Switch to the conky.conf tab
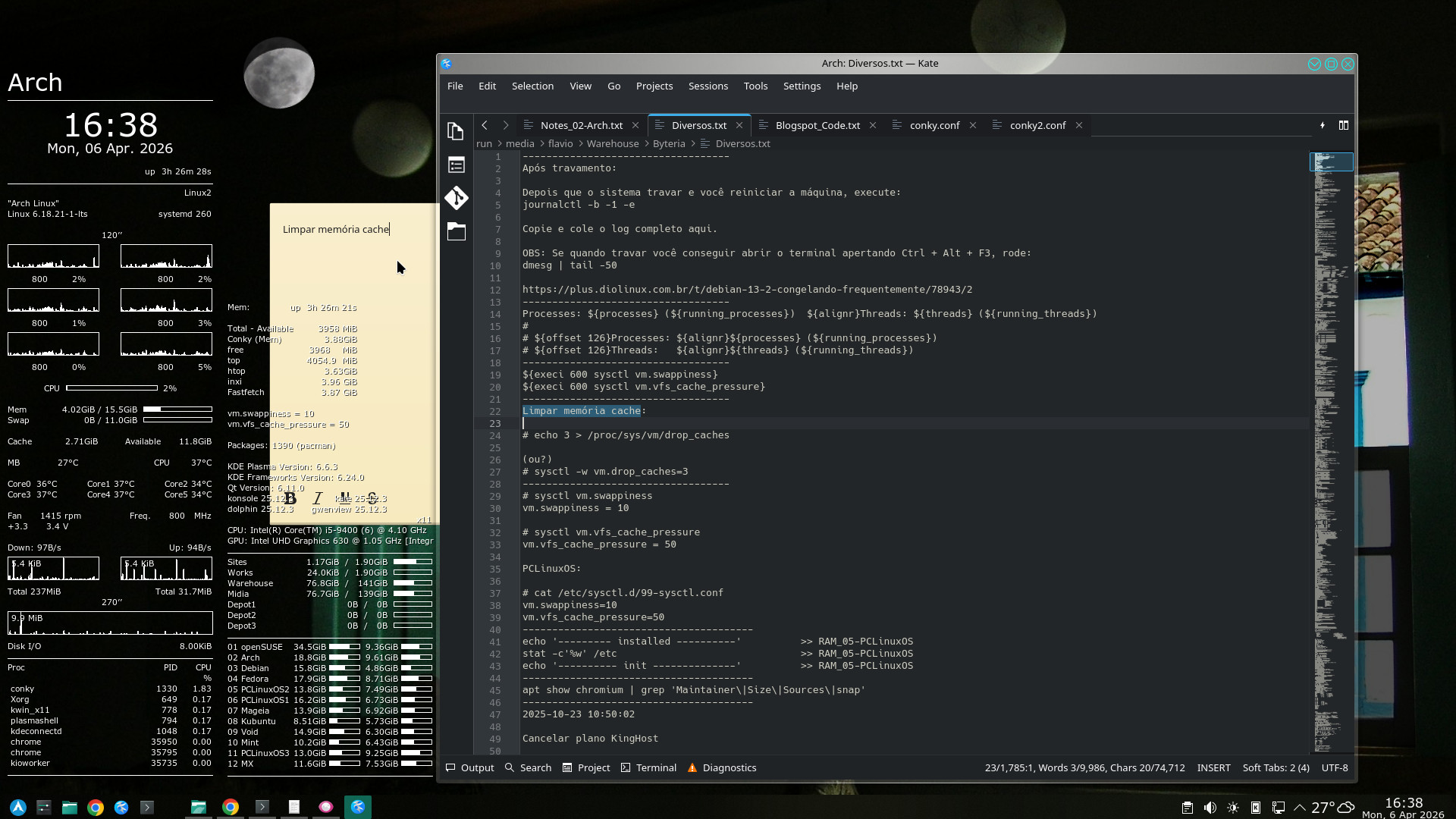This screenshot has height=819, width=1456. tap(934, 125)
